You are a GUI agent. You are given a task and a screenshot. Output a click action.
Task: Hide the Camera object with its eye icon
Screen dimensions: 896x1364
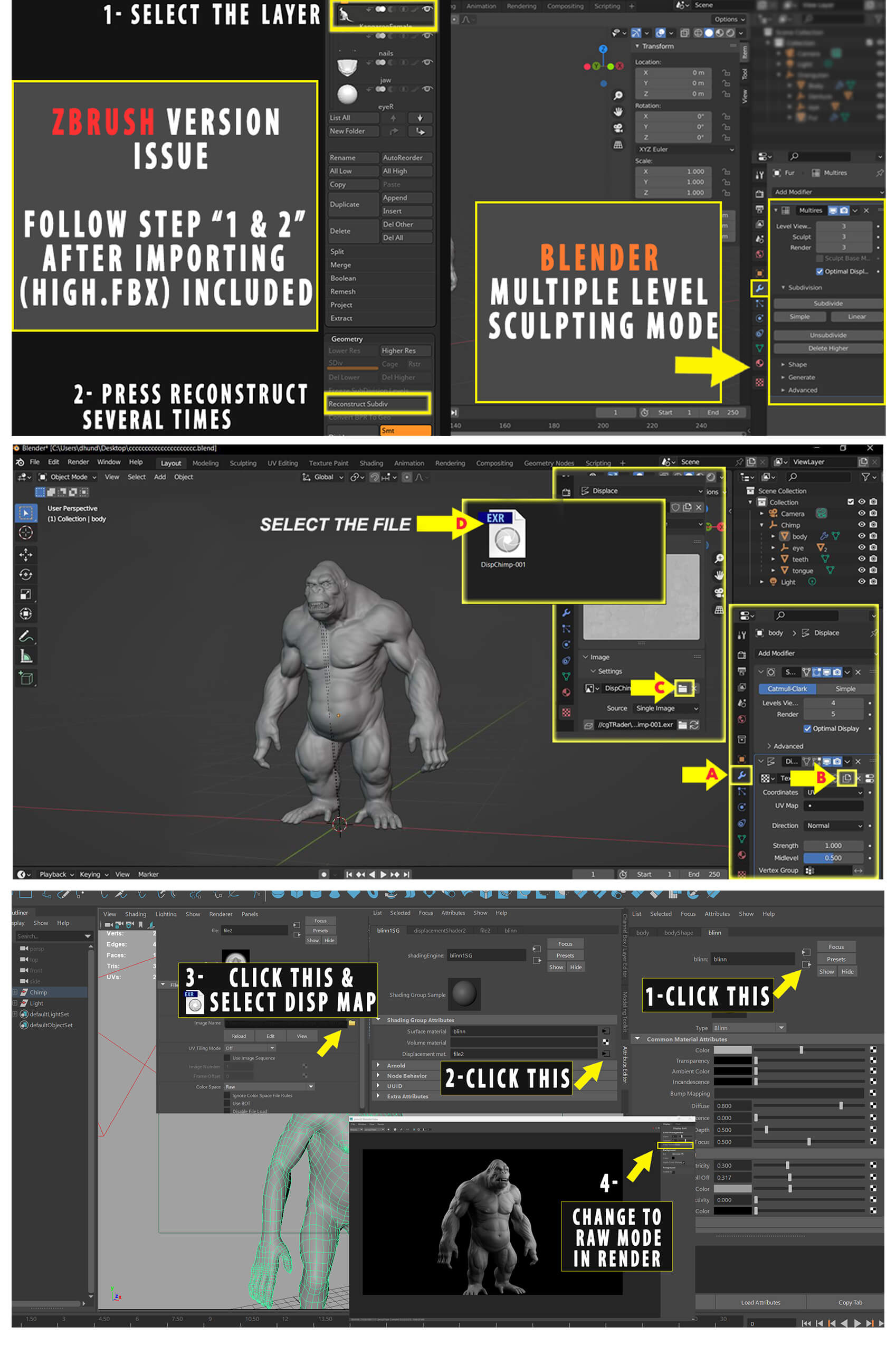pos(861,513)
